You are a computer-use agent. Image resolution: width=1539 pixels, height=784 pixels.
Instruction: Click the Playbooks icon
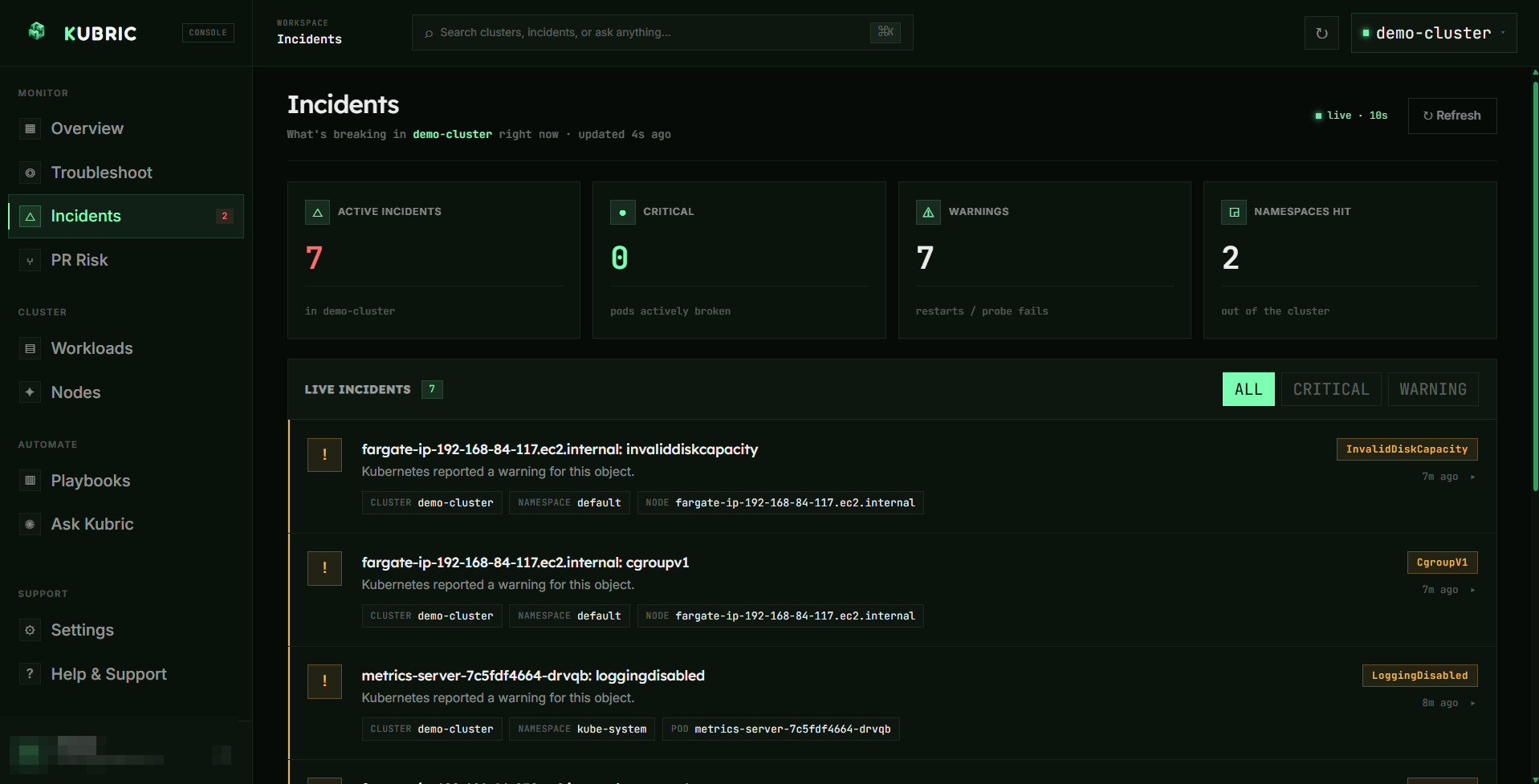click(31, 481)
